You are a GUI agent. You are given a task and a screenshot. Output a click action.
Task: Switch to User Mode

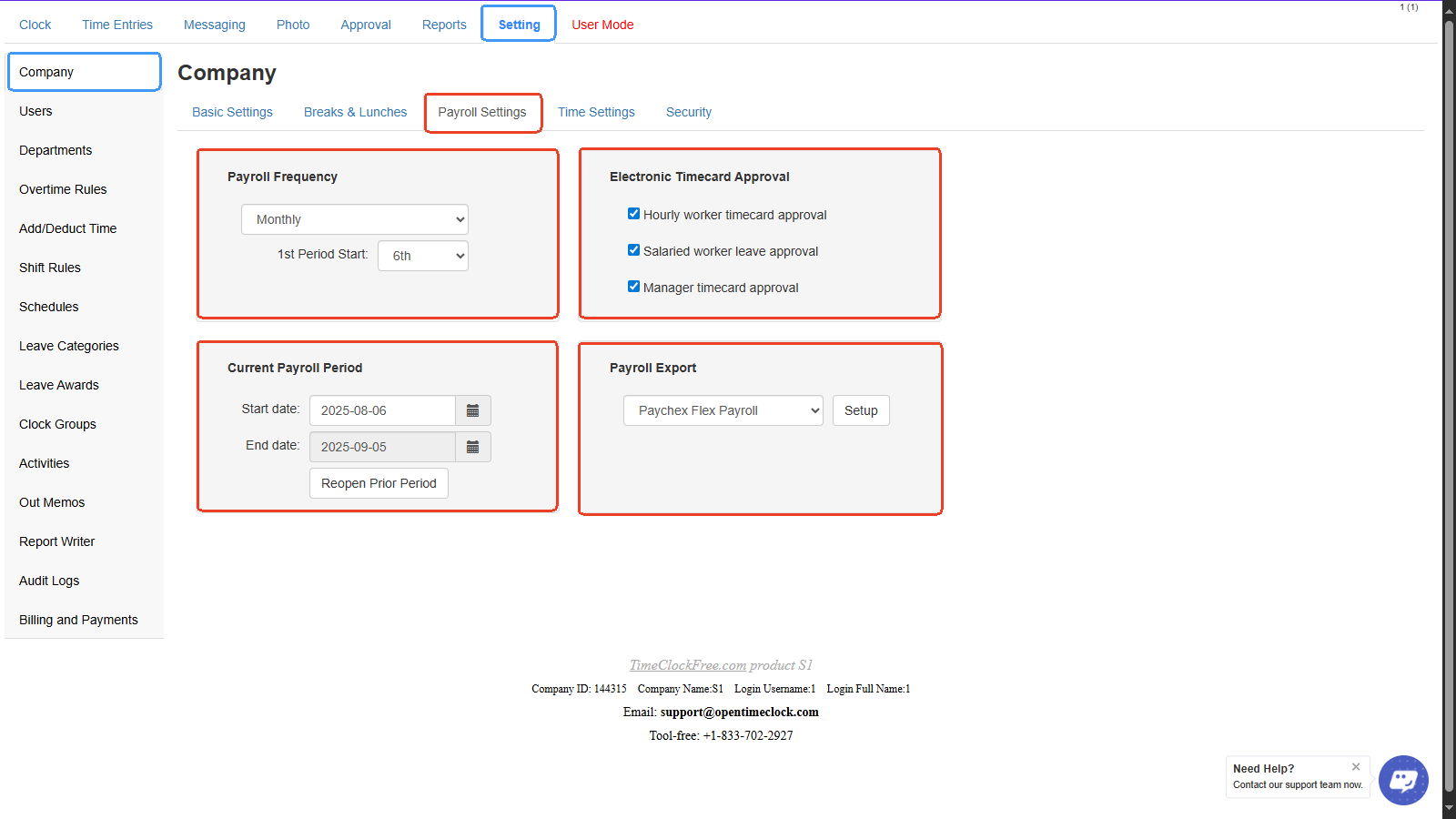click(x=602, y=25)
